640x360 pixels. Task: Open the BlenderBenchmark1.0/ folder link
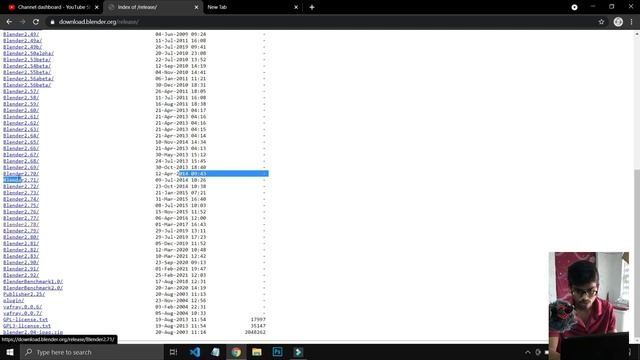[x=33, y=281]
